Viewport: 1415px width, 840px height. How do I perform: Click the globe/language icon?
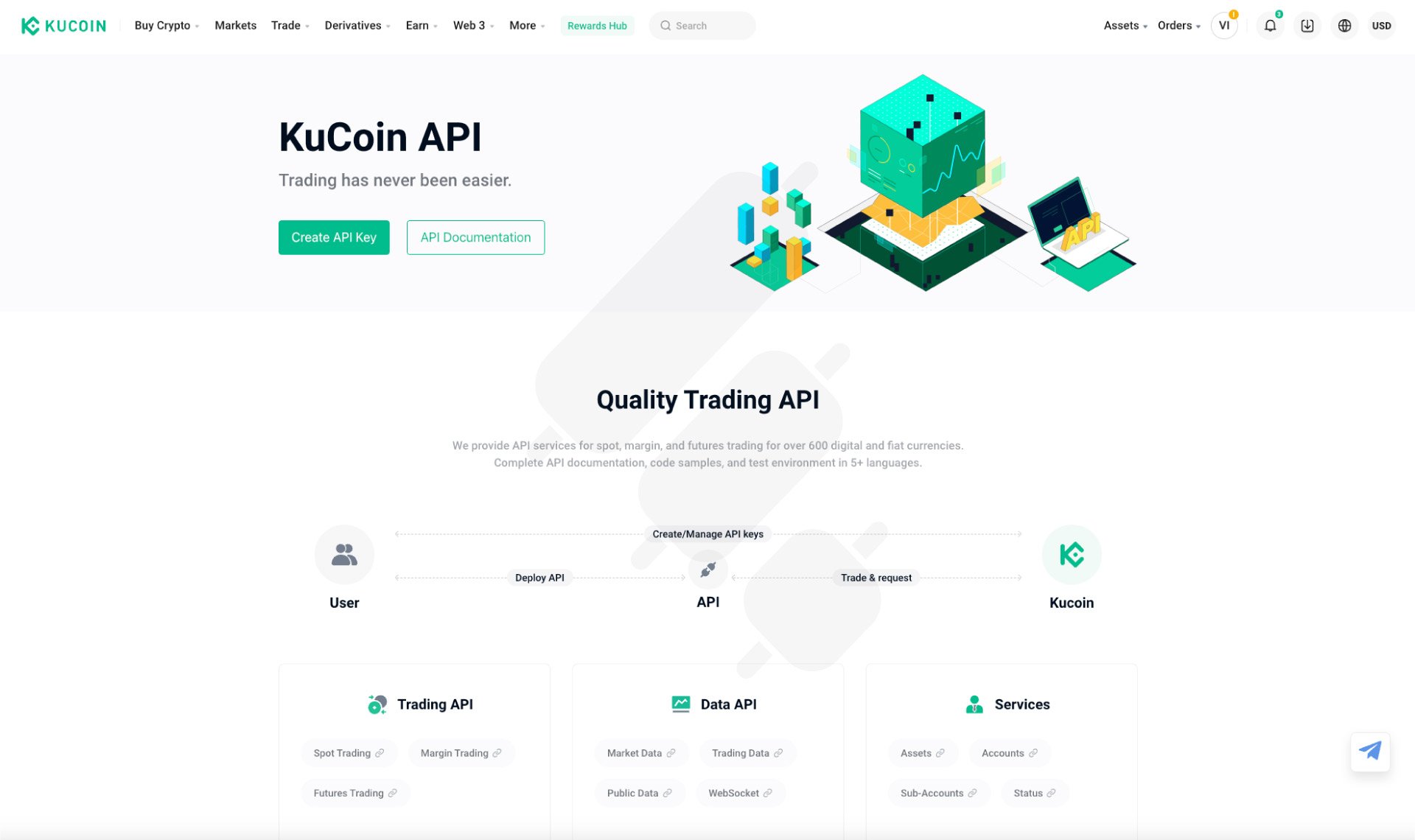coord(1344,25)
